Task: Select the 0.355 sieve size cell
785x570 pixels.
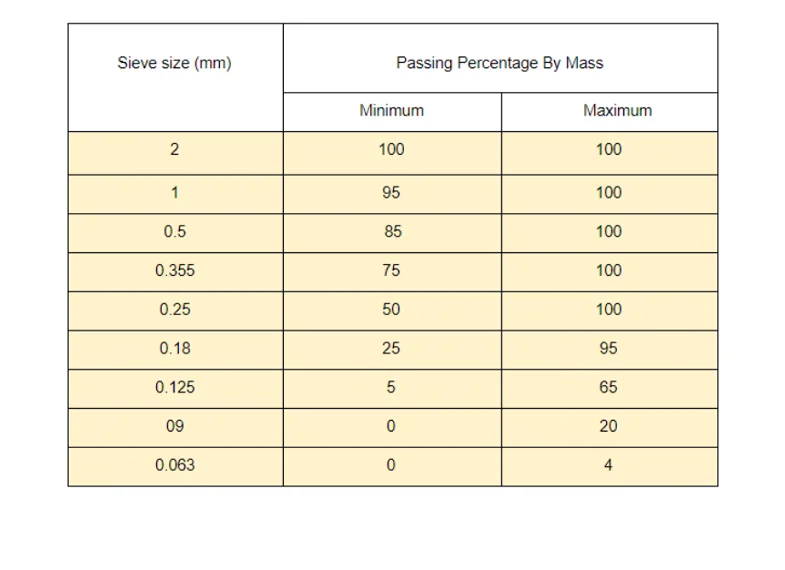Action: [176, 272]
